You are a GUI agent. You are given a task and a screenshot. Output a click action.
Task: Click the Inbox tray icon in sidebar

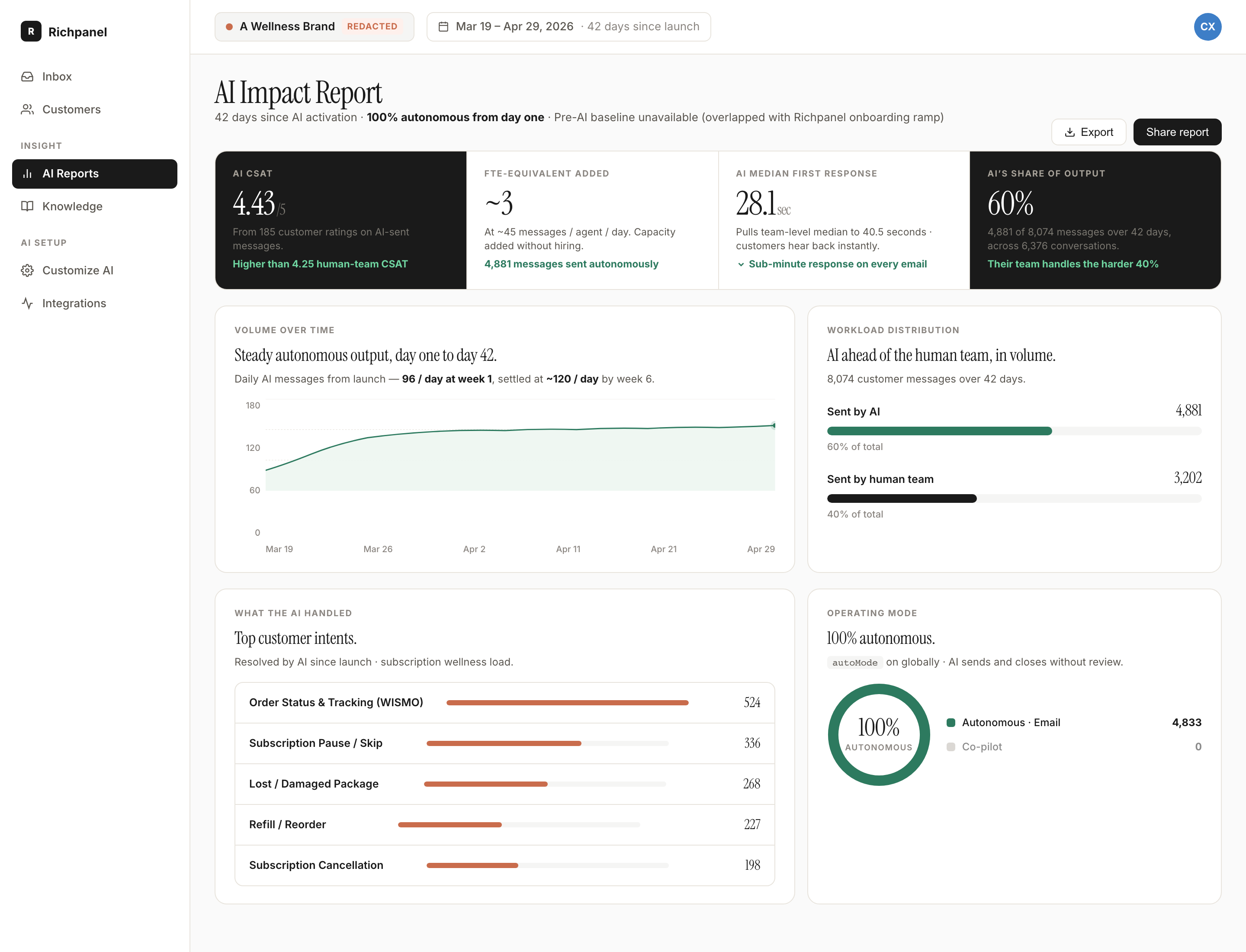27,77
